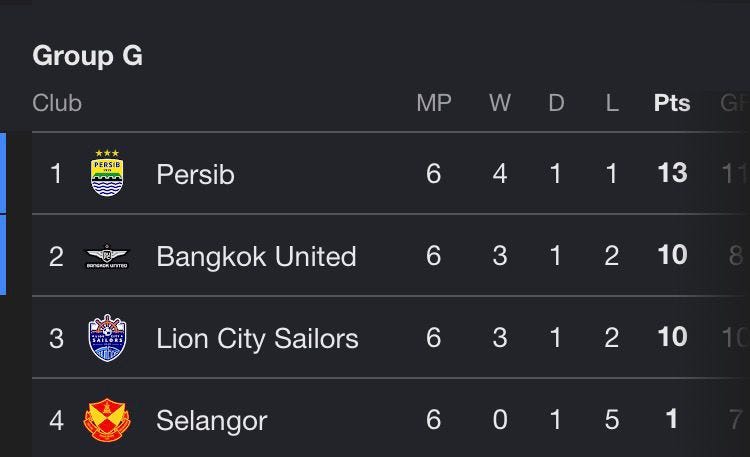The width and height of the screenshot is (750, 457).
Task: Select the MP column header
Action: coord(434,103)
